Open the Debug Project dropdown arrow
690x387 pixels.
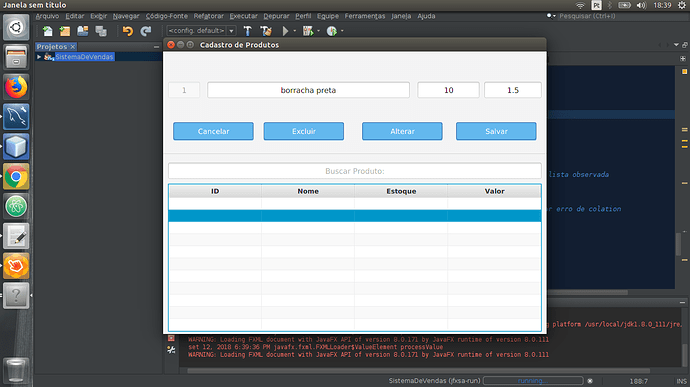tap(318, 31)
